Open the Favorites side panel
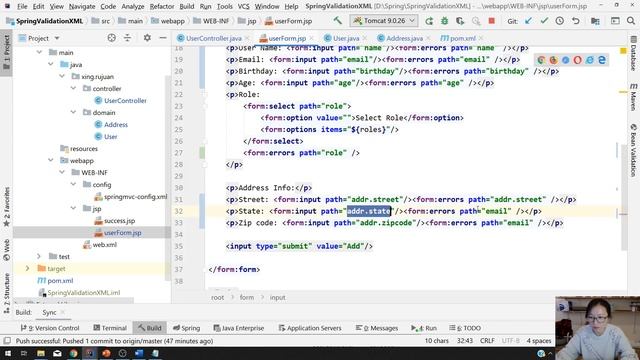 pos(7,207)
